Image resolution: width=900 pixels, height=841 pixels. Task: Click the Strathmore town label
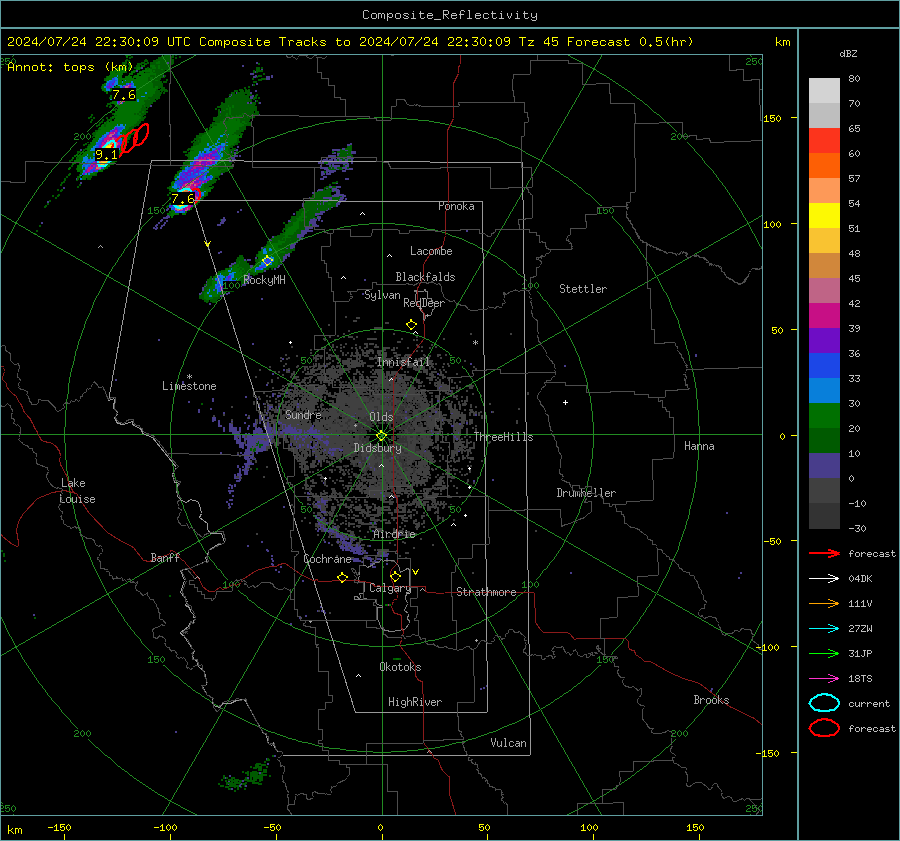[x=486, y=592]
